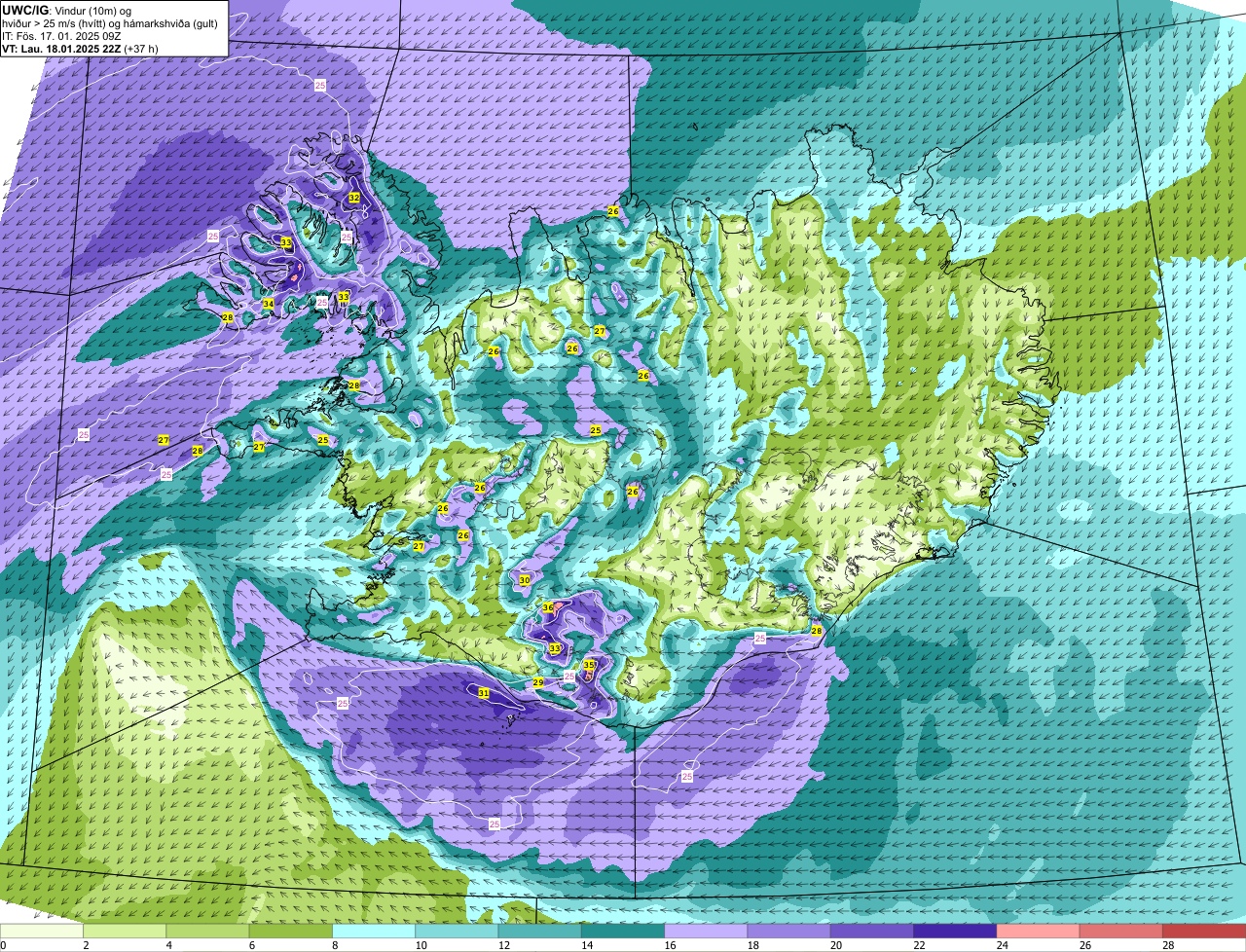Click the yellow gust label 29
This screenshot has height=952, width=1246.
tap(538, 683)
